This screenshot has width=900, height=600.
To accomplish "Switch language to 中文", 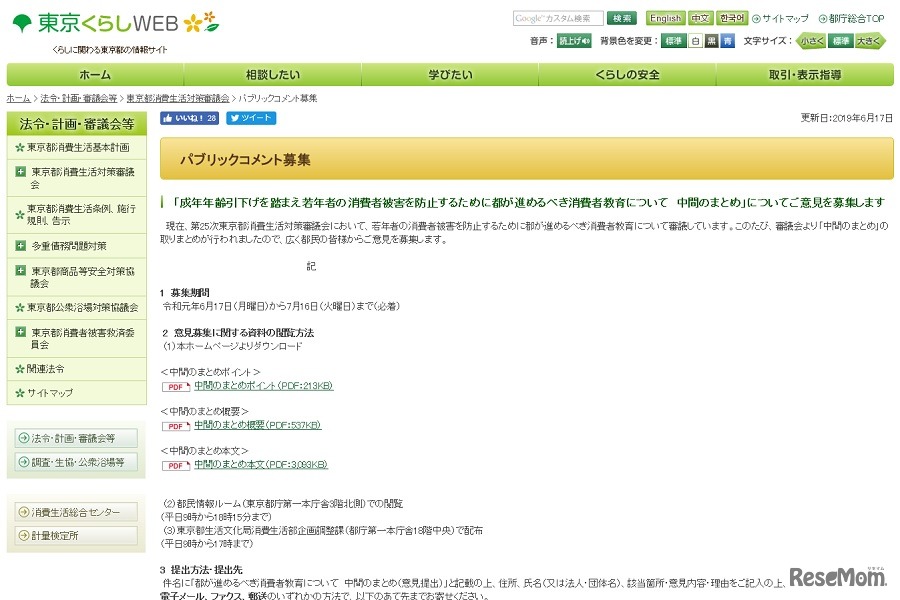I will click(700, 18).
